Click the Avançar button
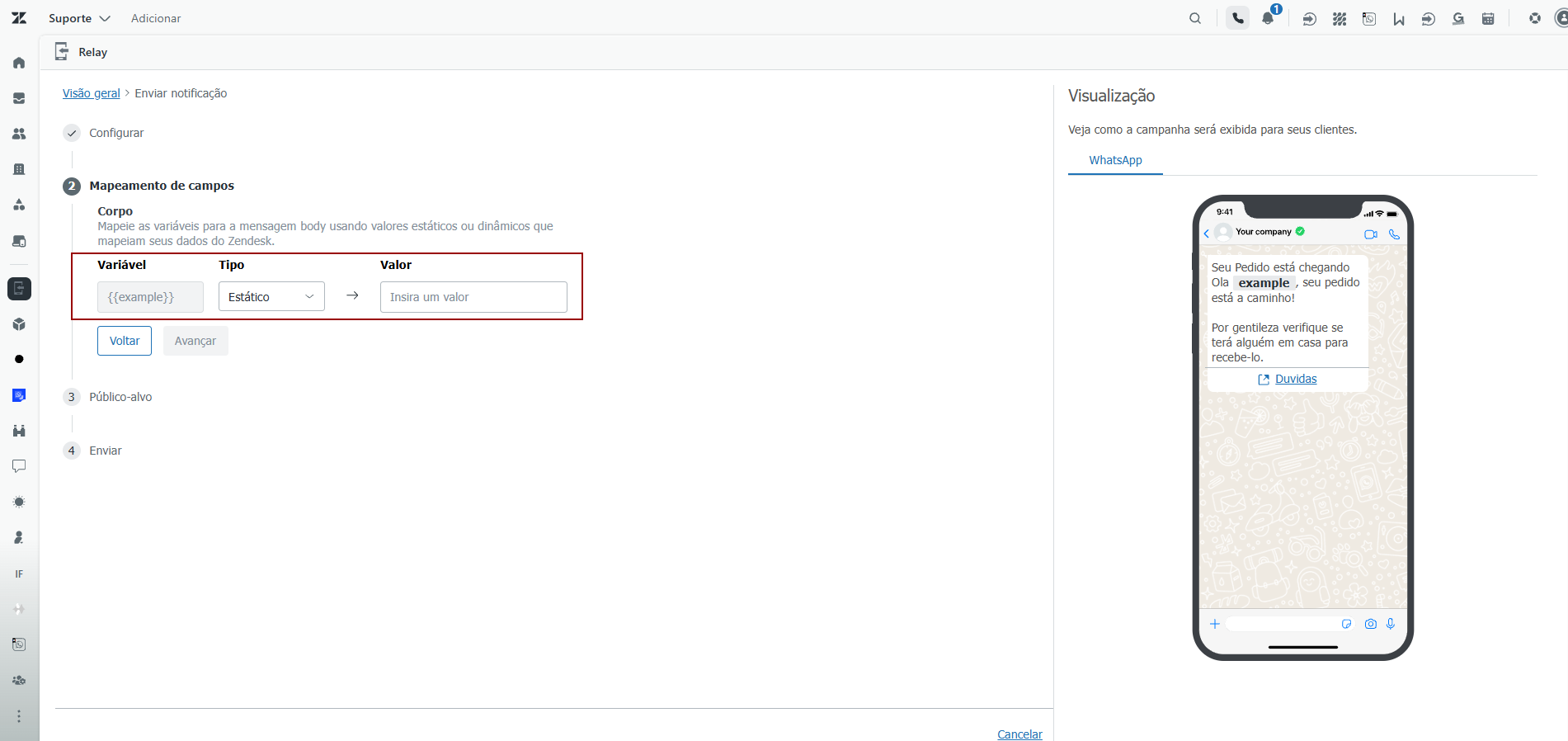This screenshot has height=741, width=1568. [x=195, y=341]
